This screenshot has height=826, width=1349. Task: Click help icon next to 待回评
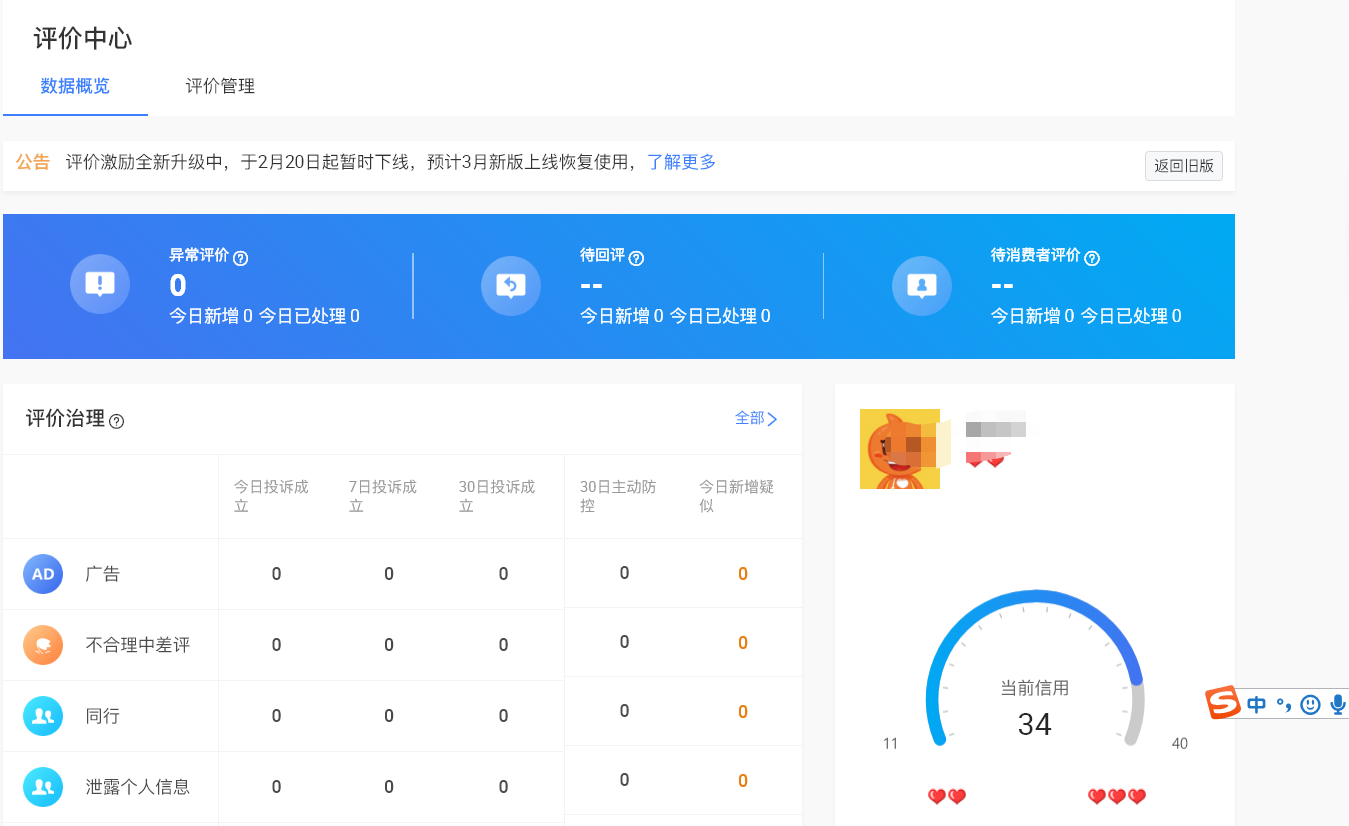[x=636, y=258]
